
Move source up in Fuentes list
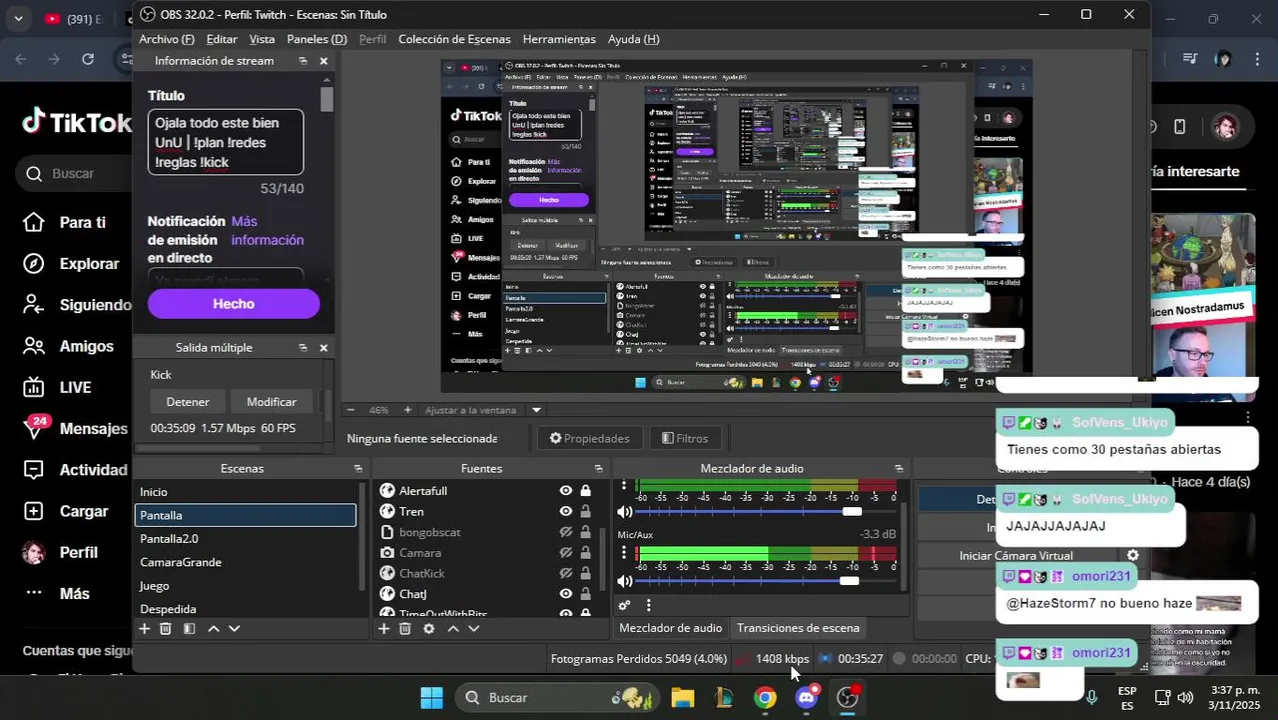pos(453,629)
